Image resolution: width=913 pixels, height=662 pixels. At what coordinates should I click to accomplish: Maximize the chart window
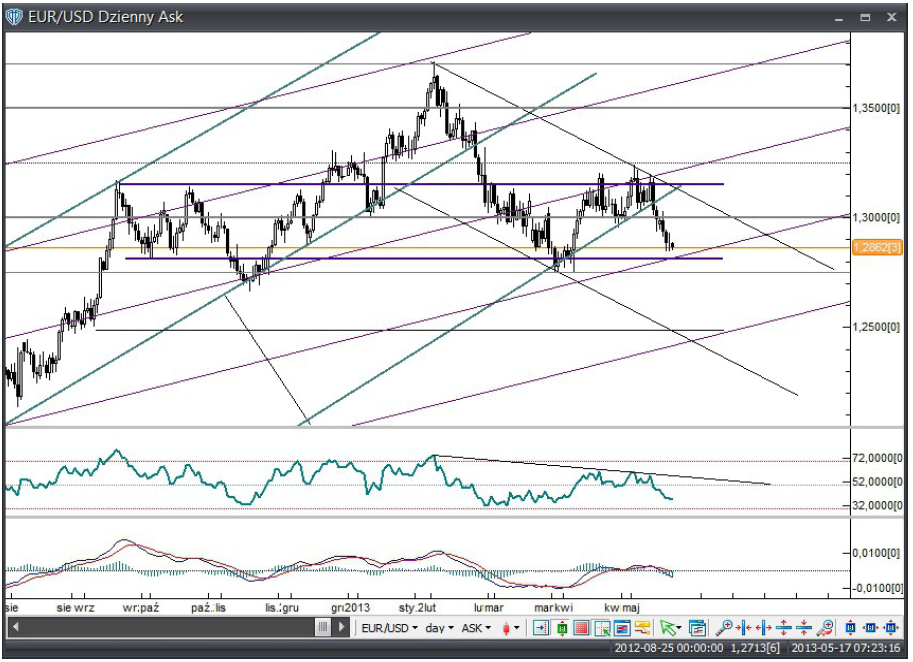(865, 17)
